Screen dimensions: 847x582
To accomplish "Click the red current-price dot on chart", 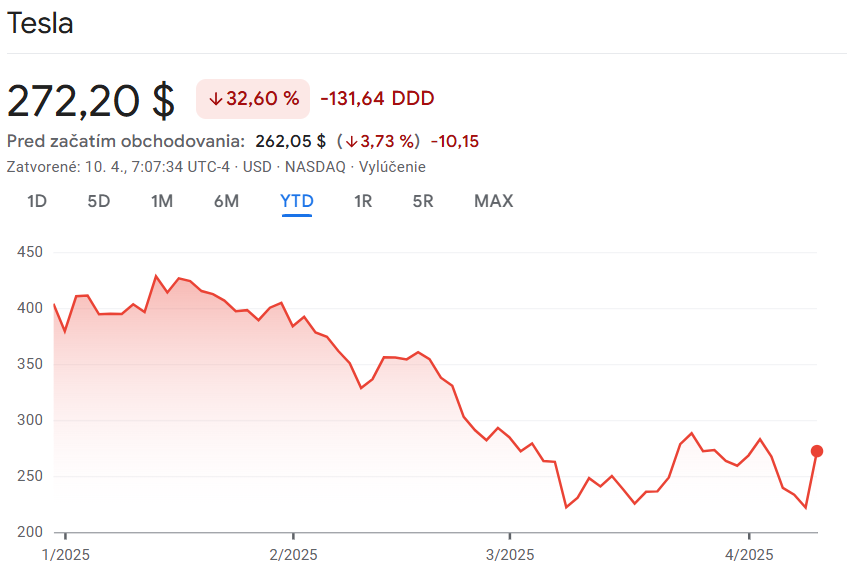I will pos(817,451).
